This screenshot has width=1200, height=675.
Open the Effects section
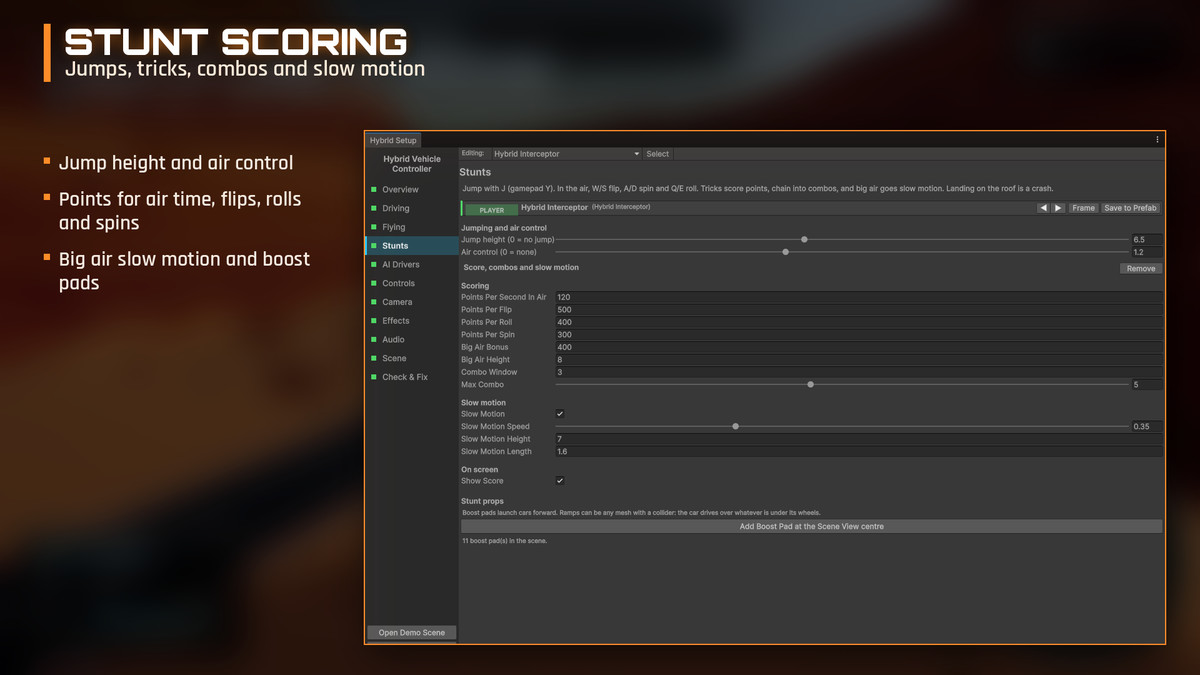[411, 320]
